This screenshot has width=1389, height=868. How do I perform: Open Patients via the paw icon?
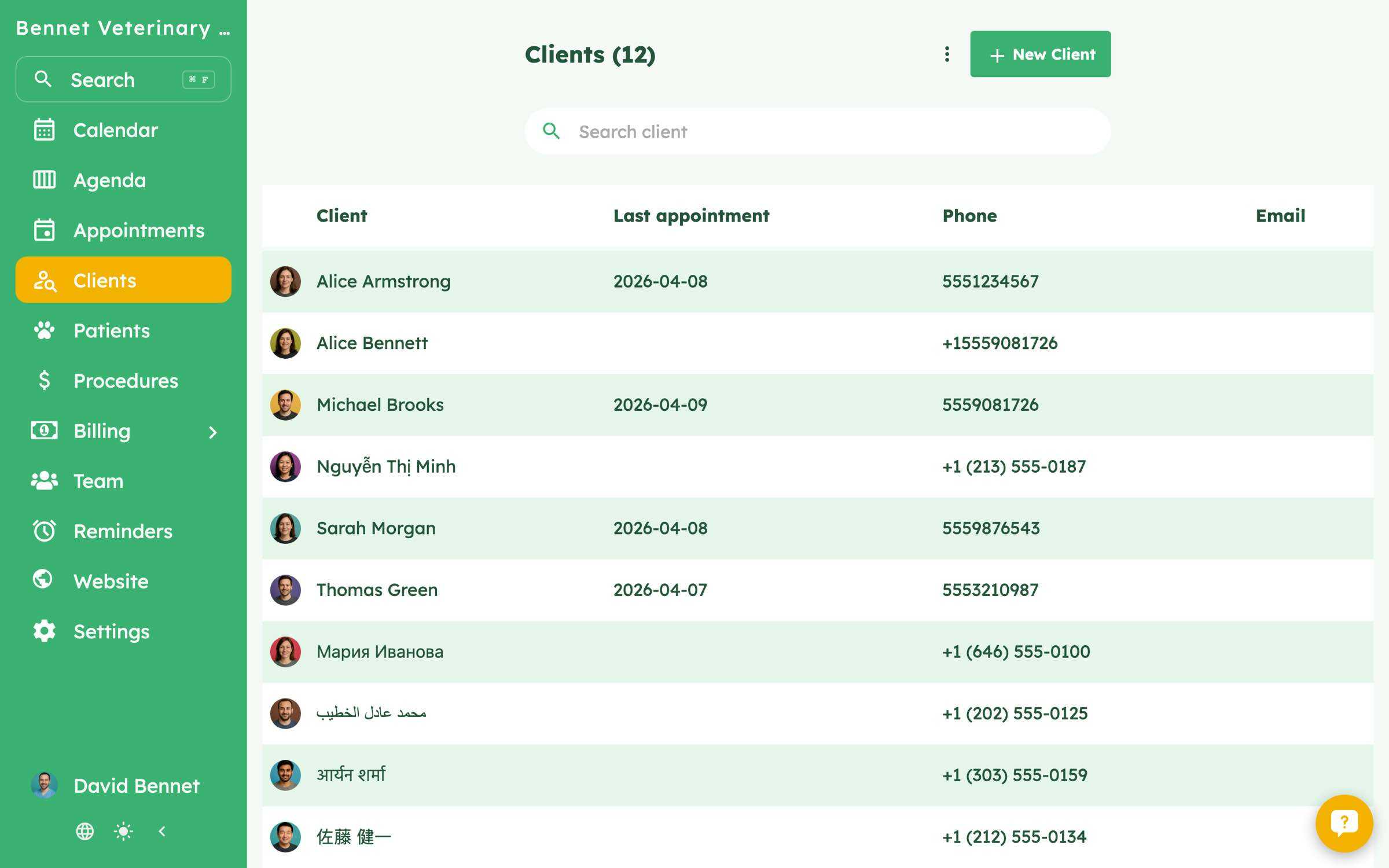click(x=44, y=330)
